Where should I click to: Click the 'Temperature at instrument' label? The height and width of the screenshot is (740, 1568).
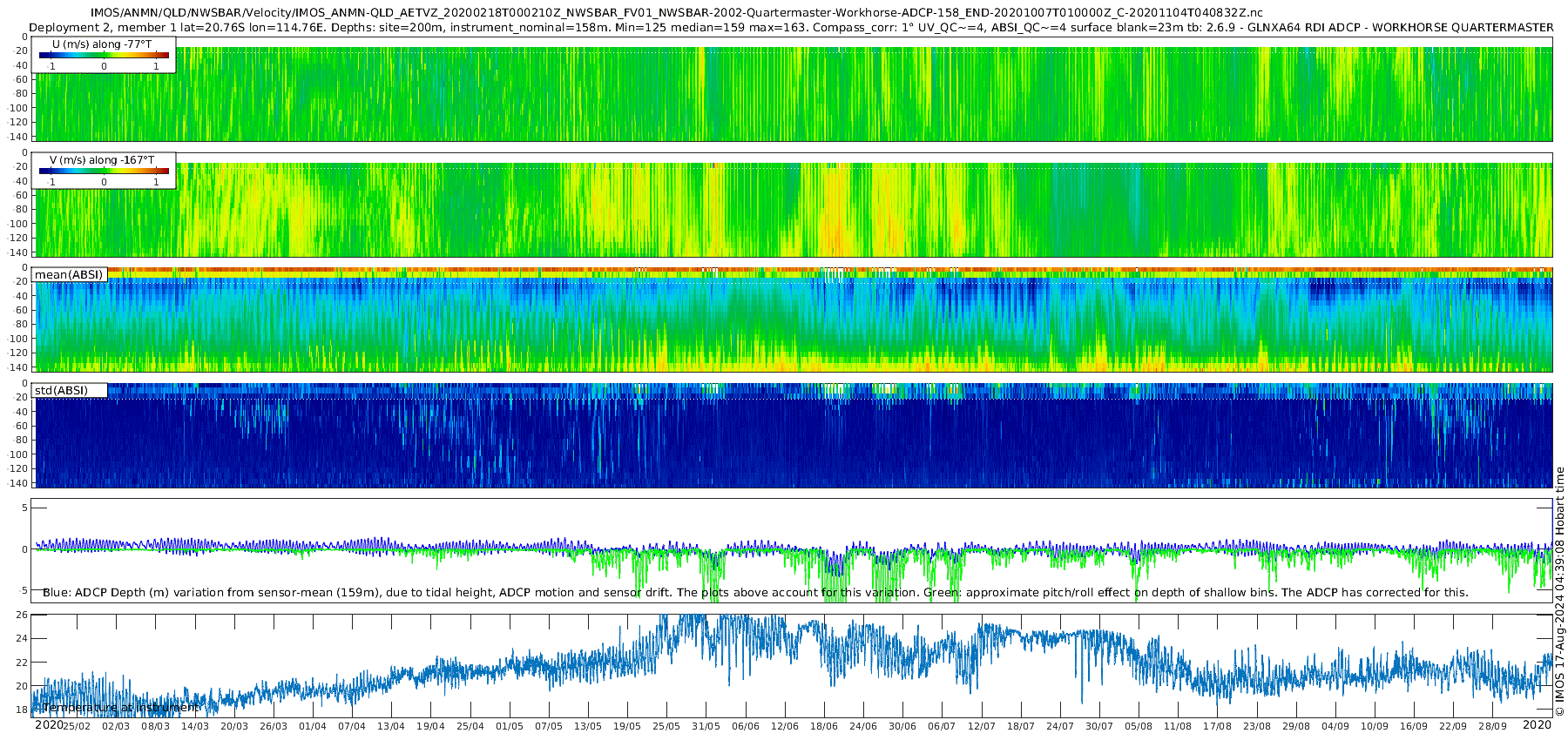[x=120, y=708]
